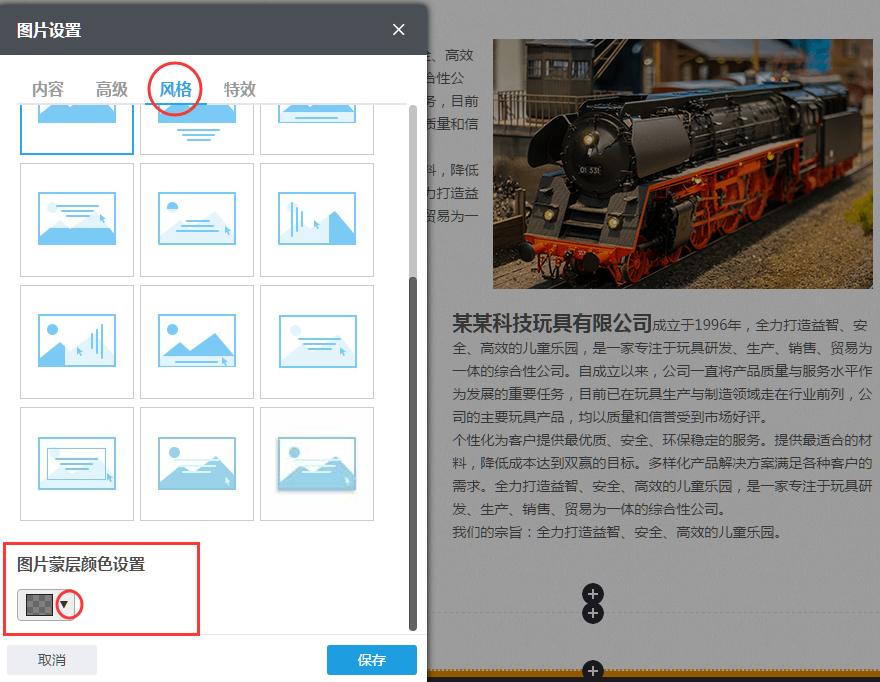Viewport: 880px width, 682px height.
Task: Select the faded overlay style in the bottom row
Action: coord(316,463)
